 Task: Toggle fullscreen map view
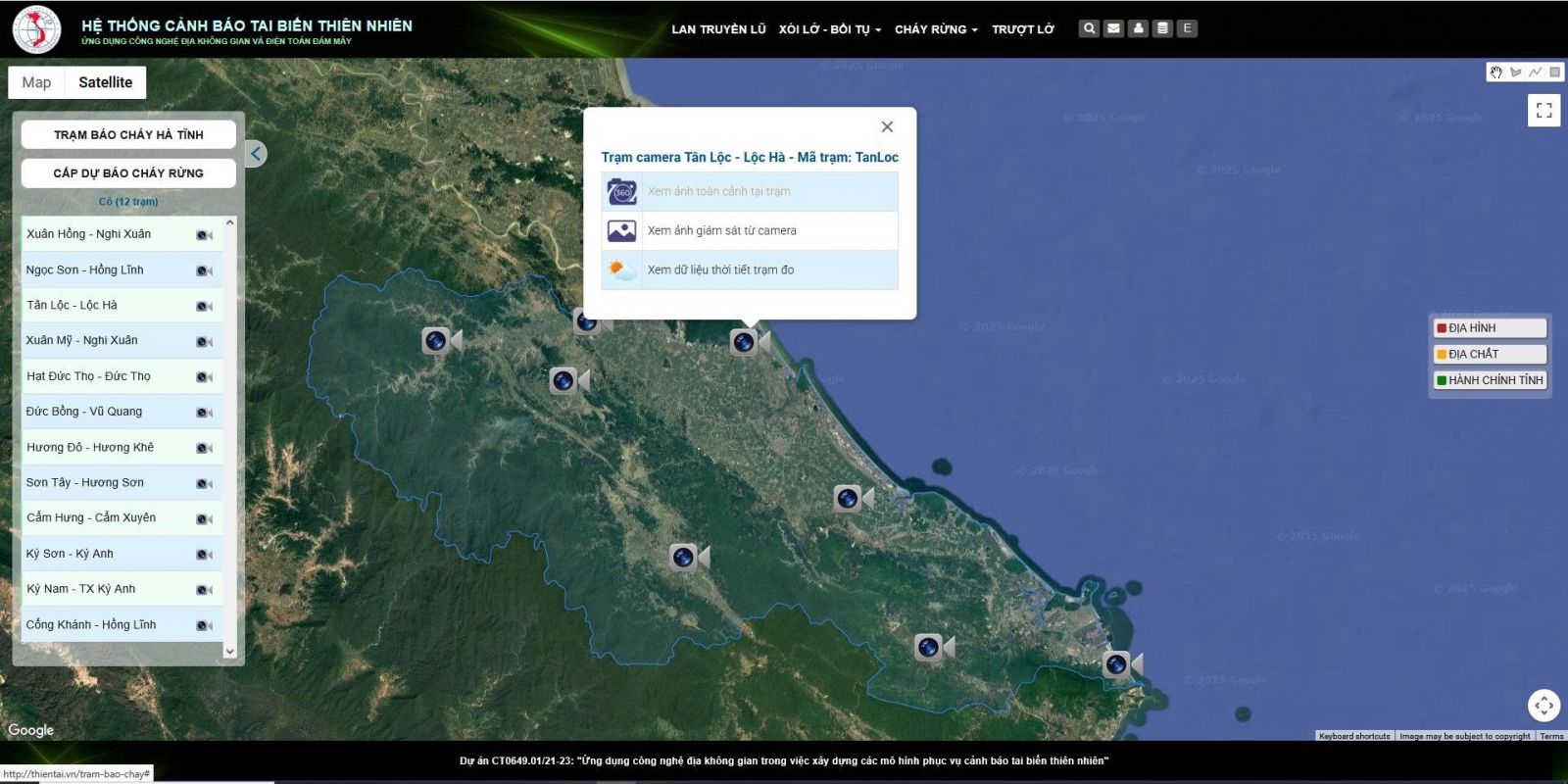(x=1543, y=111)
